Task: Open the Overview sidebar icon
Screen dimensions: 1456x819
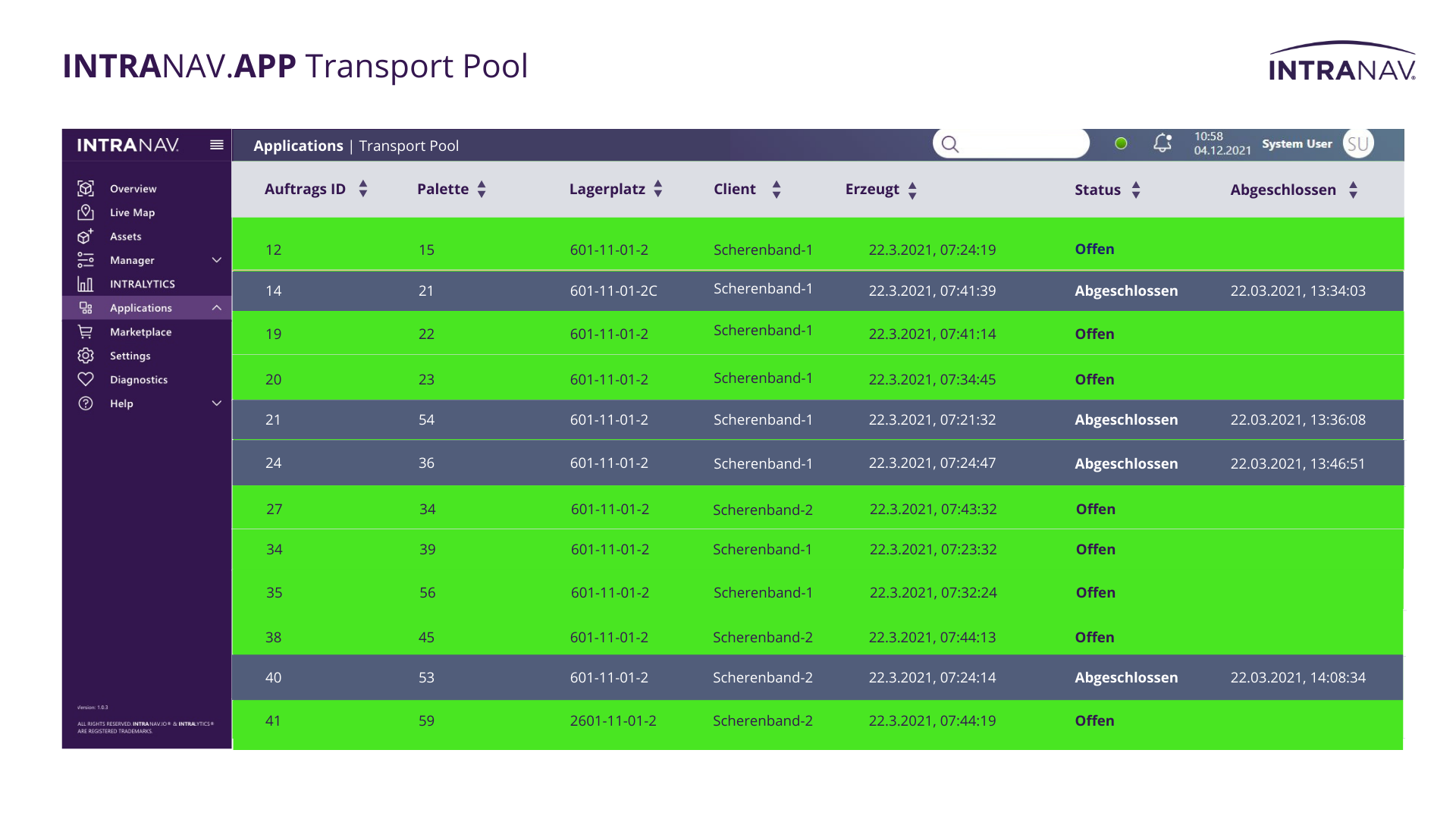Action: (x=86, y=188)
